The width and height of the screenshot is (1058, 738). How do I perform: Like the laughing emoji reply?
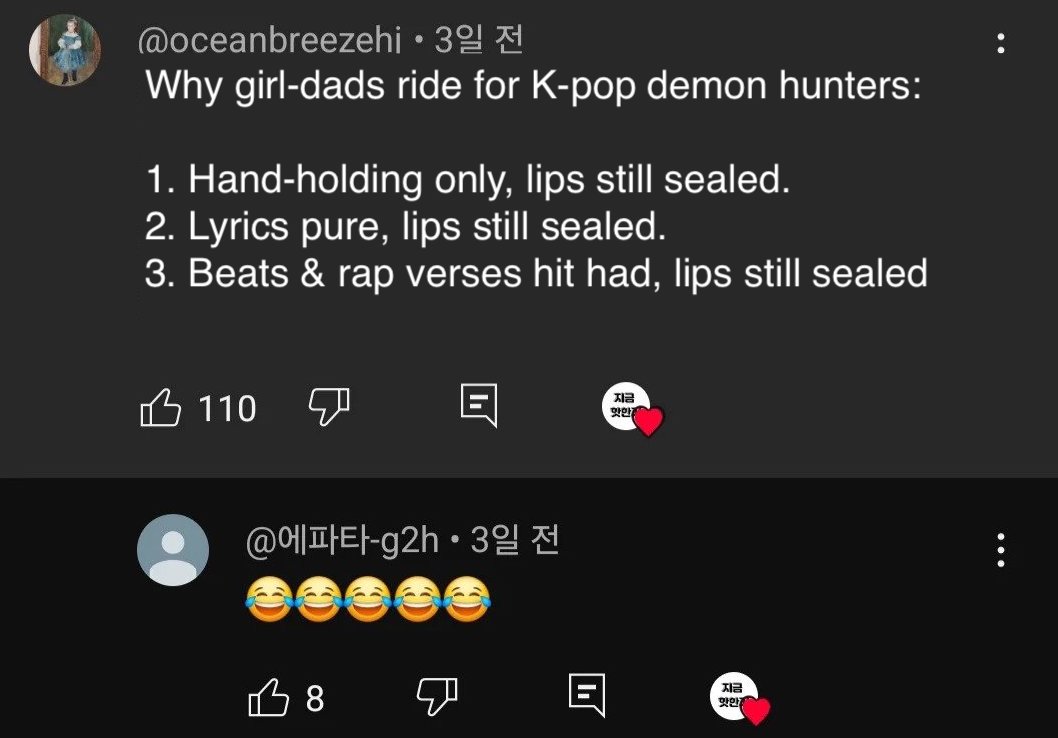pyautogui.click(x=268, y=698)
